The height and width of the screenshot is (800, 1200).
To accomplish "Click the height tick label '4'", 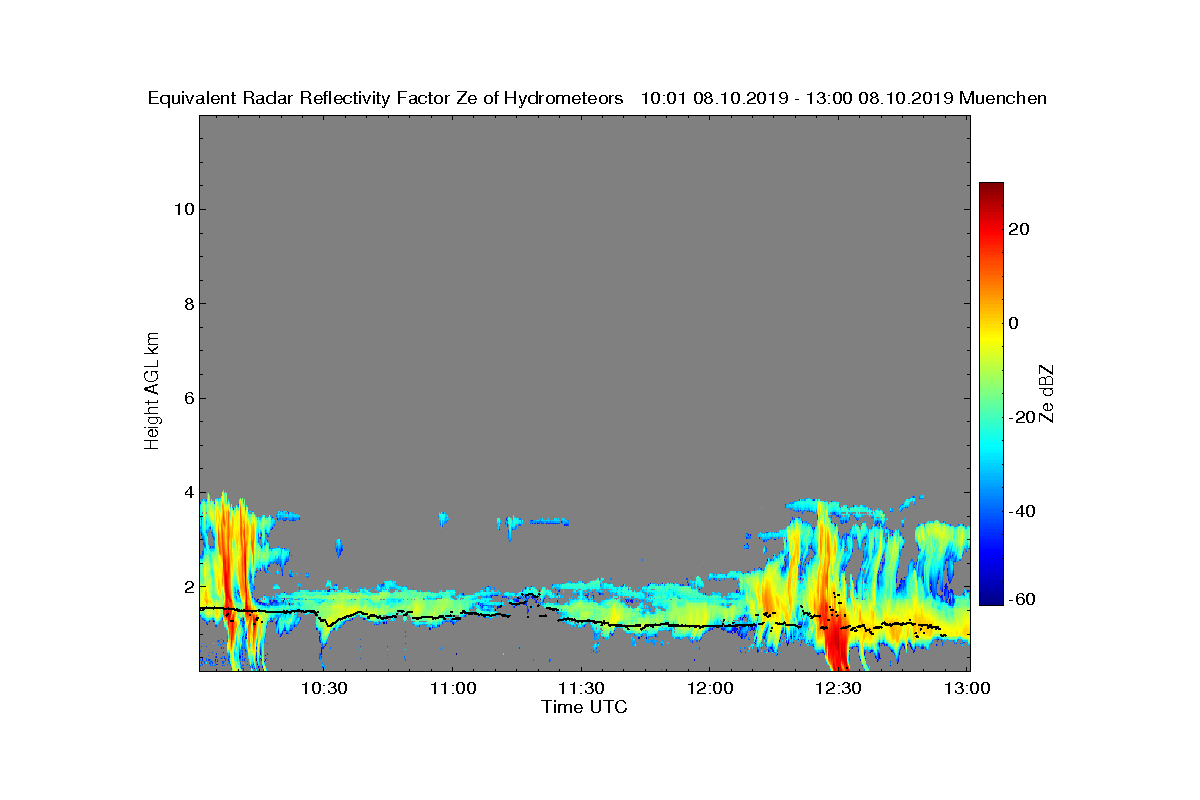I will [x=187, y=493].
